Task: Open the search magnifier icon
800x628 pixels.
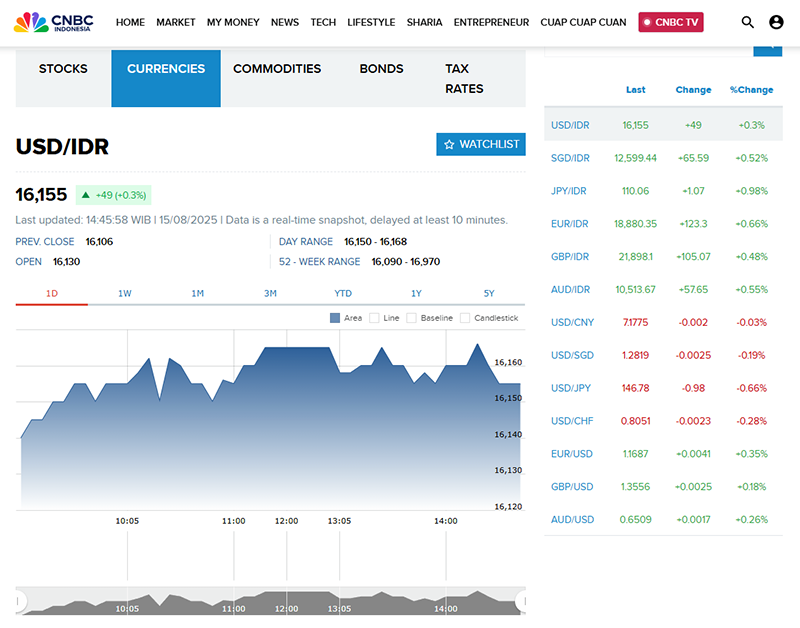Action: pos(748,22)
